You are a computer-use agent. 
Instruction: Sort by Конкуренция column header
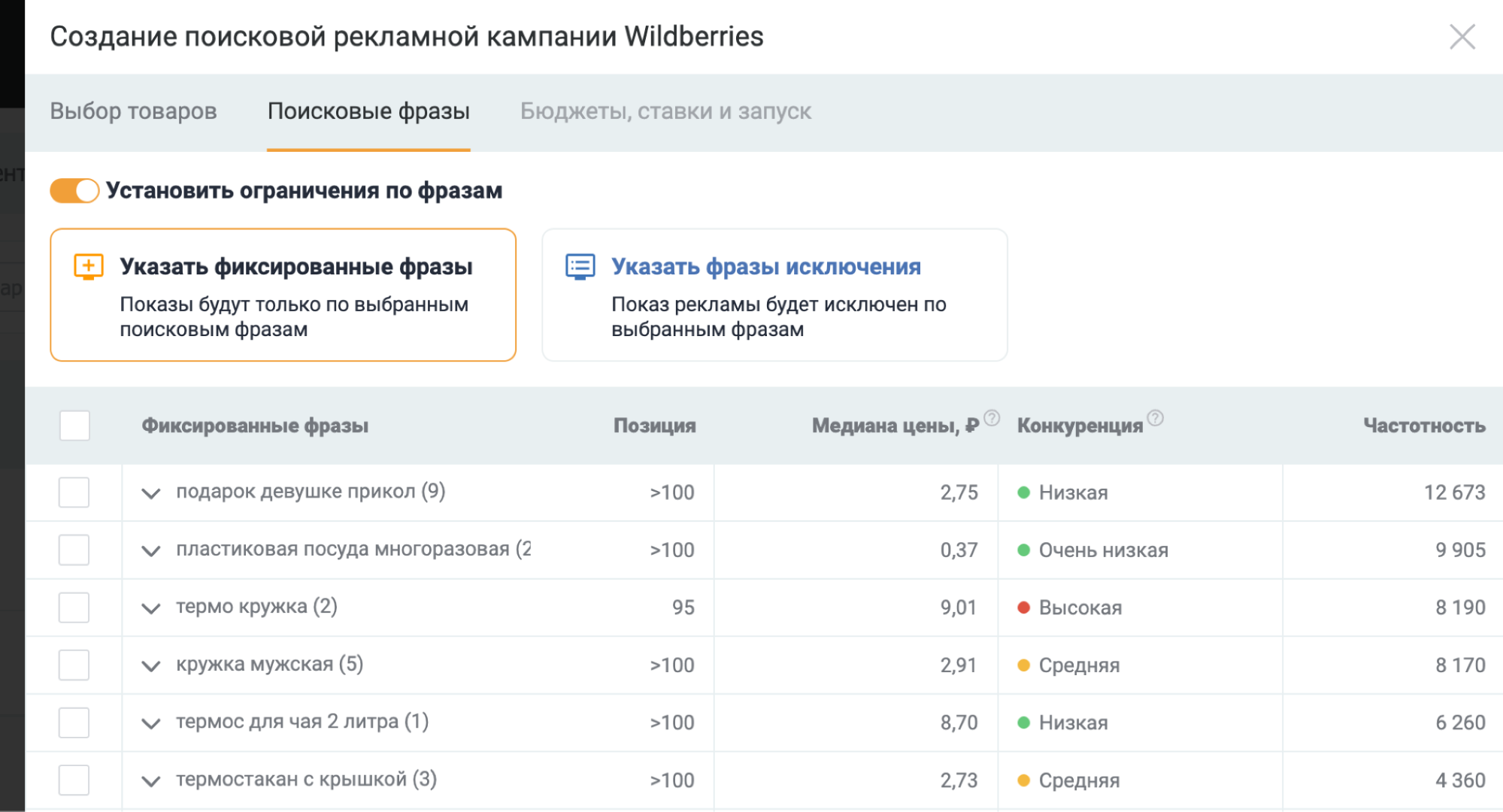click(1080, 426)
